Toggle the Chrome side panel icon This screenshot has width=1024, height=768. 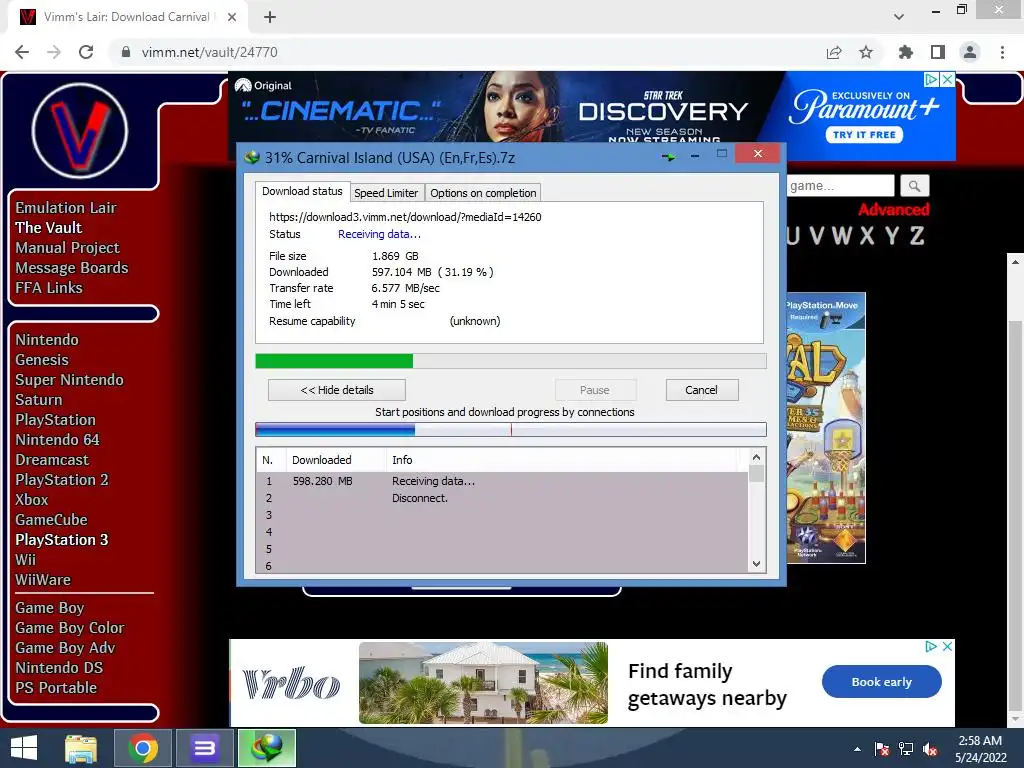[x=938, y=52]
